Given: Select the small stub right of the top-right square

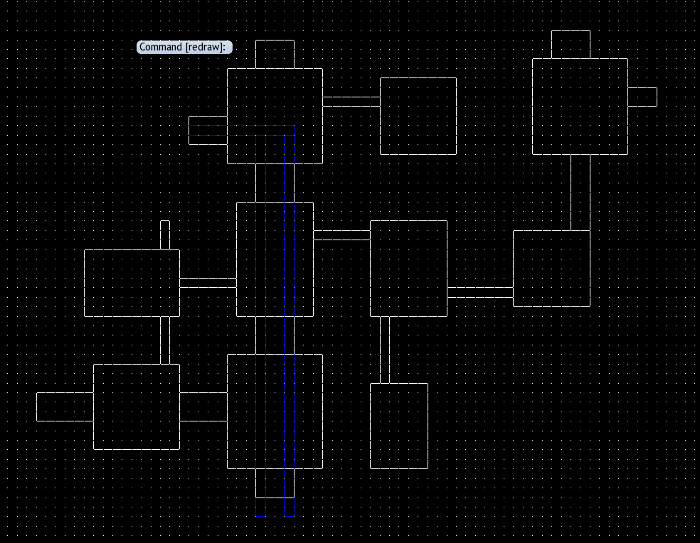Looking at the screenshot, I should [642, 97].
